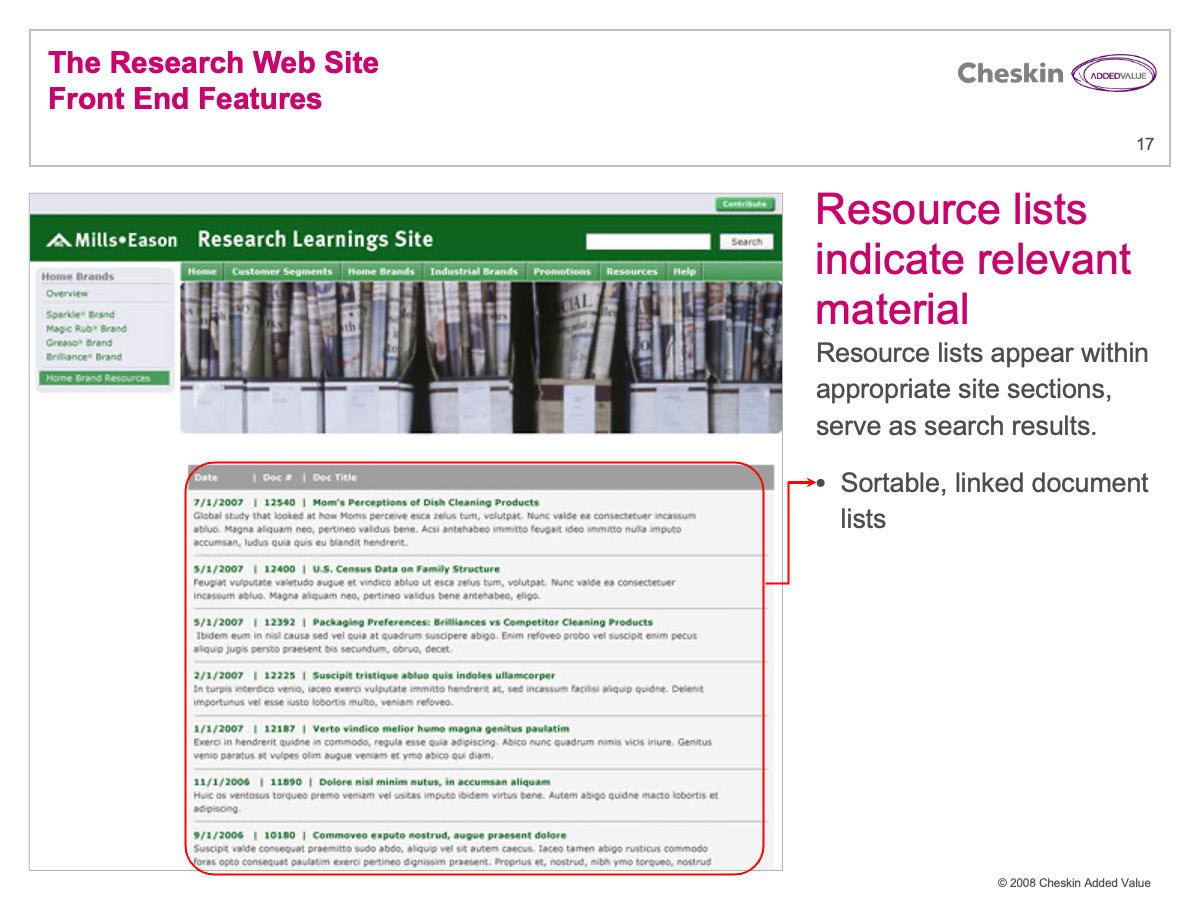Select the highlighted Home Brand Resources item
Image resolution: width=1200 pixels, height=900 pixels.
[x=98, y=378]
